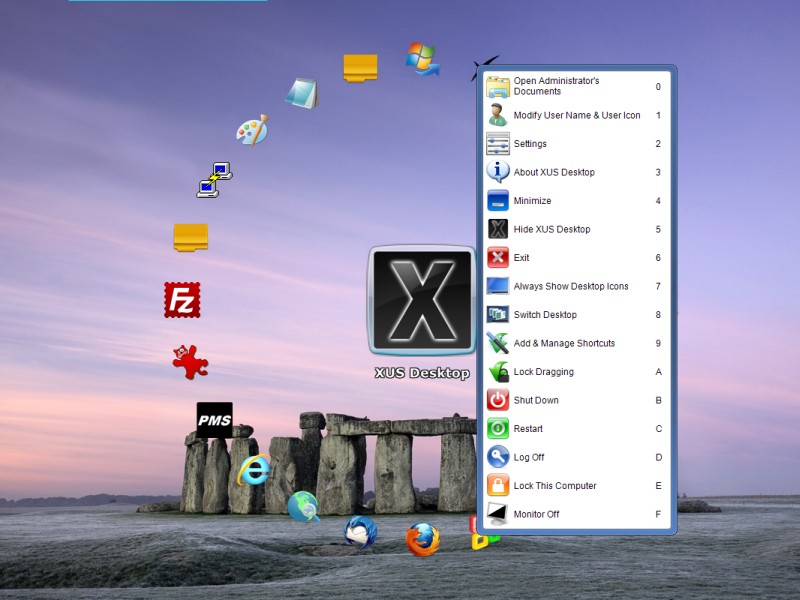Select Hide XUS Desktop menu item
The width and height of the screenshot is (800, 600).
[551, 229]
